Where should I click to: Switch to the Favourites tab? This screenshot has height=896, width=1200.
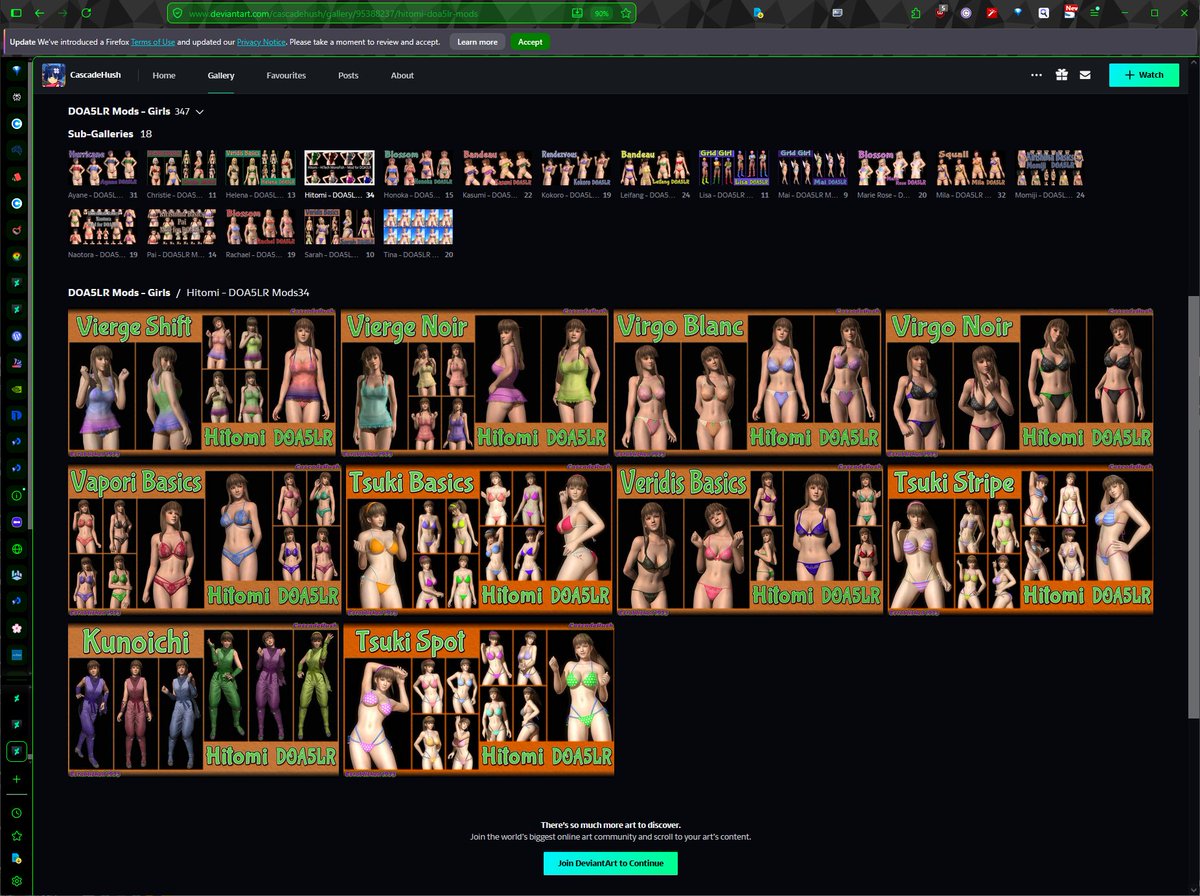(286, 75)
